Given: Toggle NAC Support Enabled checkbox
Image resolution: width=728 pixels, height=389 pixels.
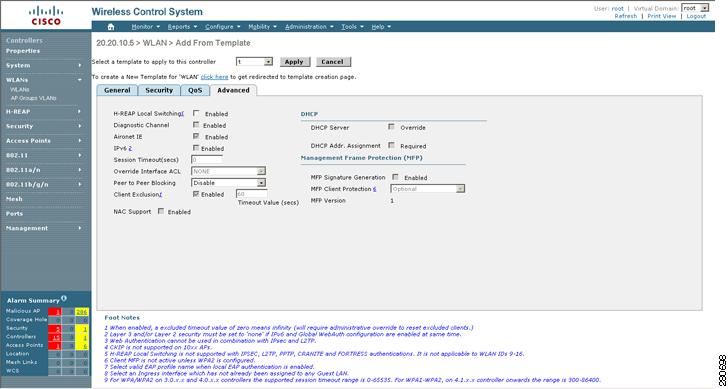Looking at the screenshot, I should [x=161, y=211].
